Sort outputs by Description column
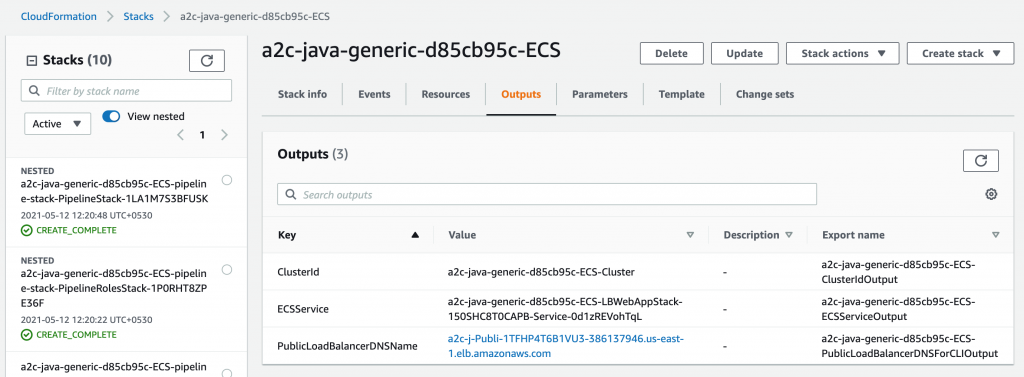1024x377 pixels. [788, 235]
